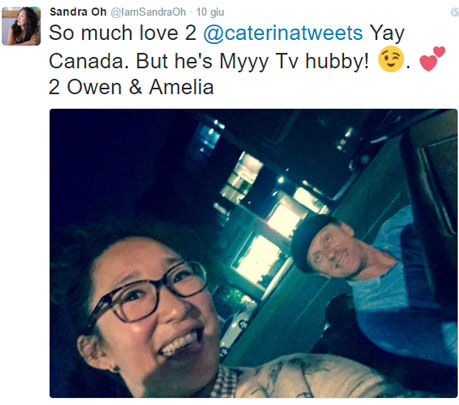Follow the @caterinatweets mention link

[283, 33]
